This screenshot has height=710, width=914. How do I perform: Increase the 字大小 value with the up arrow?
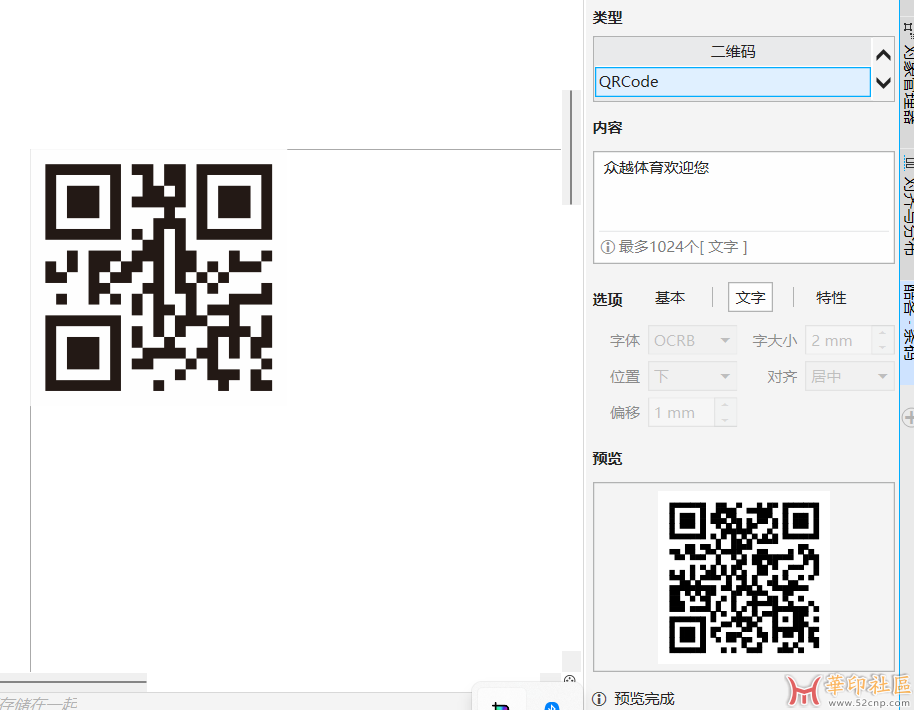[x=883, y=333]
